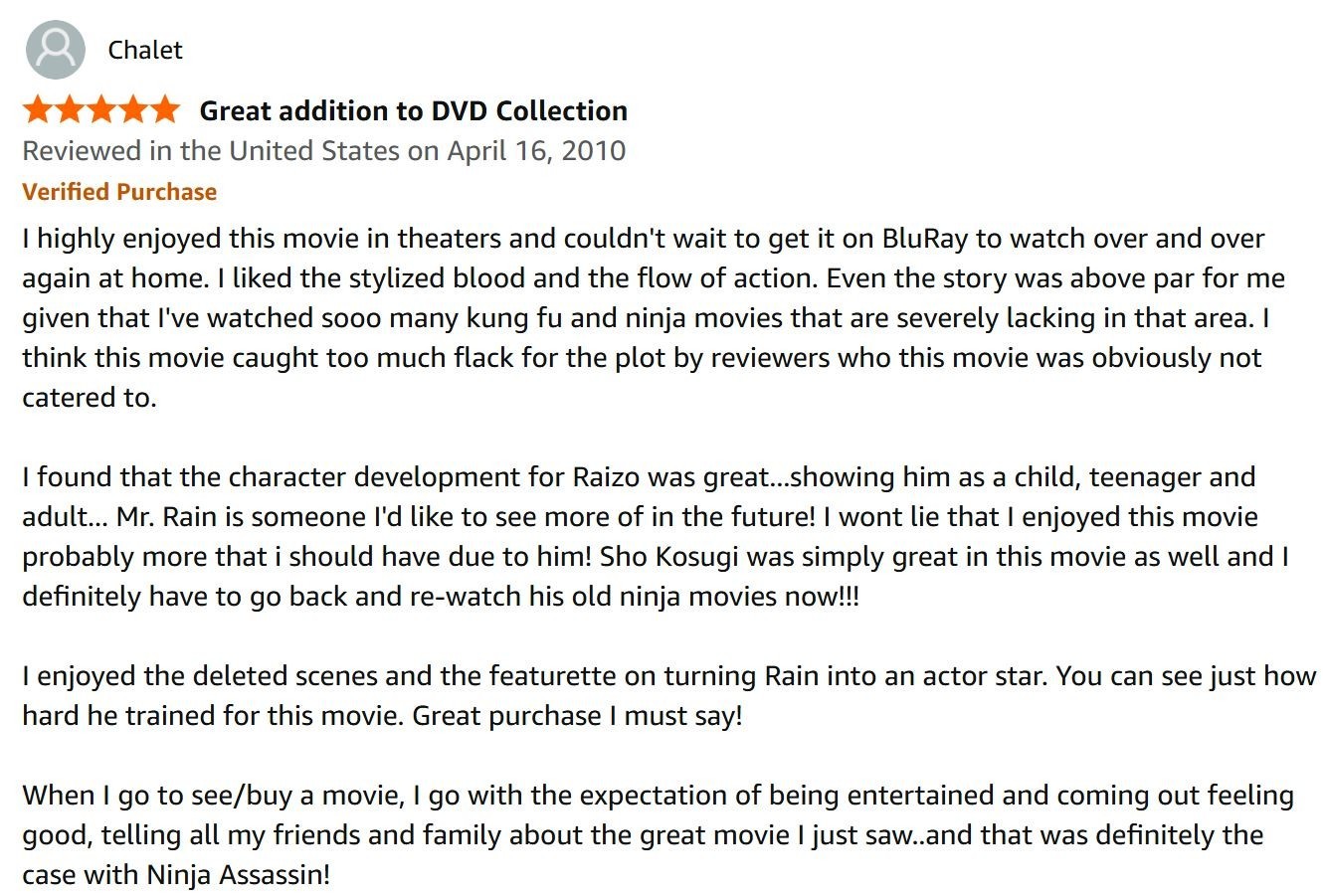Click the third orange rating star
Image resolution: width=1326 pixels, height=896 pixels.
[101, 109]
